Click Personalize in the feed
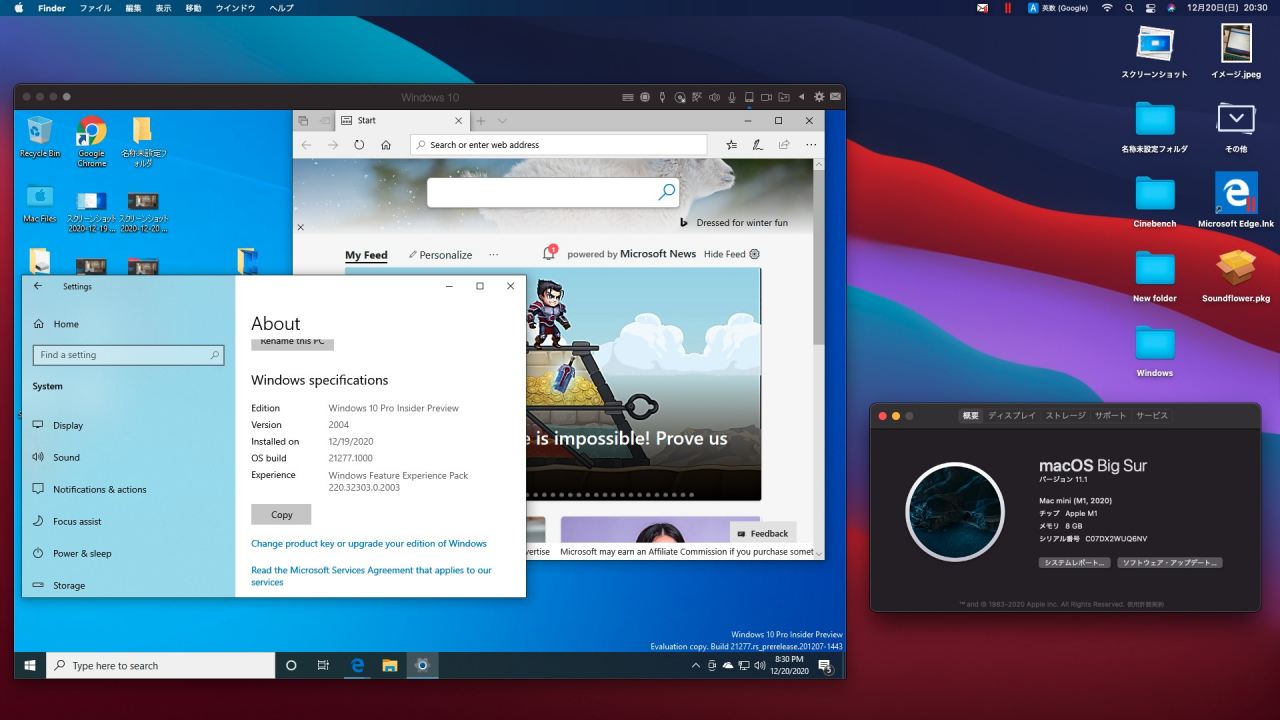1280x720 pixels. pyautogui.click(x=440, y=255)
